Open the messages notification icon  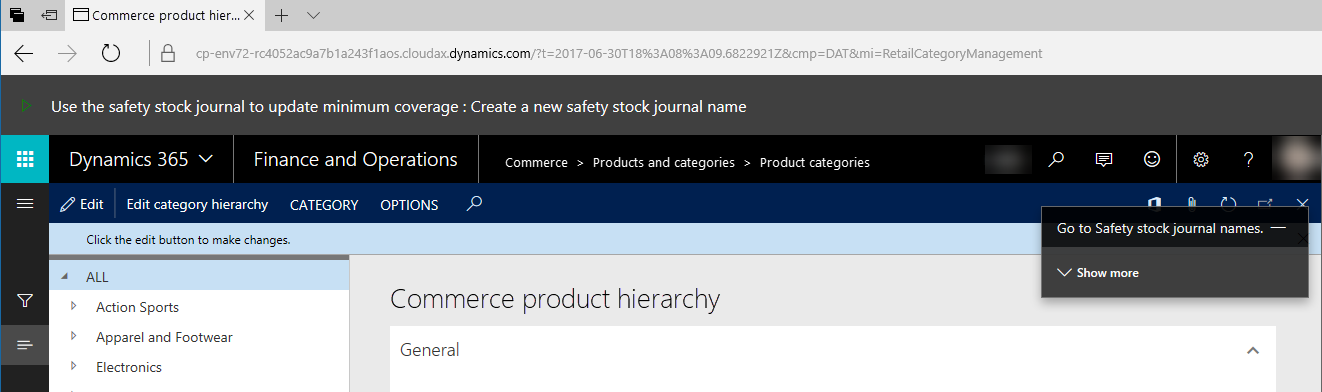[1104, 159]
